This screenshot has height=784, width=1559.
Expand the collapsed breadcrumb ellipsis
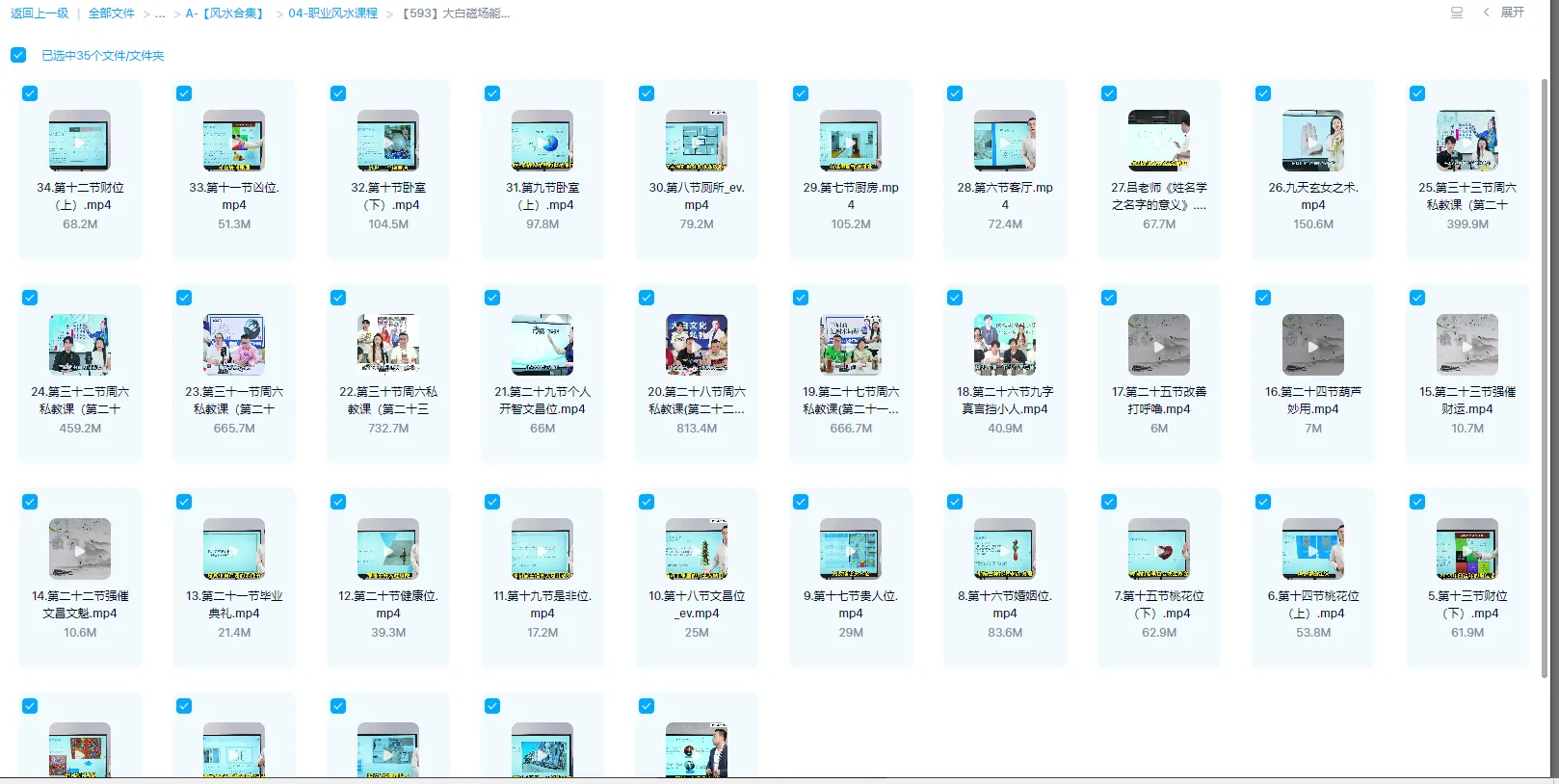160,13
